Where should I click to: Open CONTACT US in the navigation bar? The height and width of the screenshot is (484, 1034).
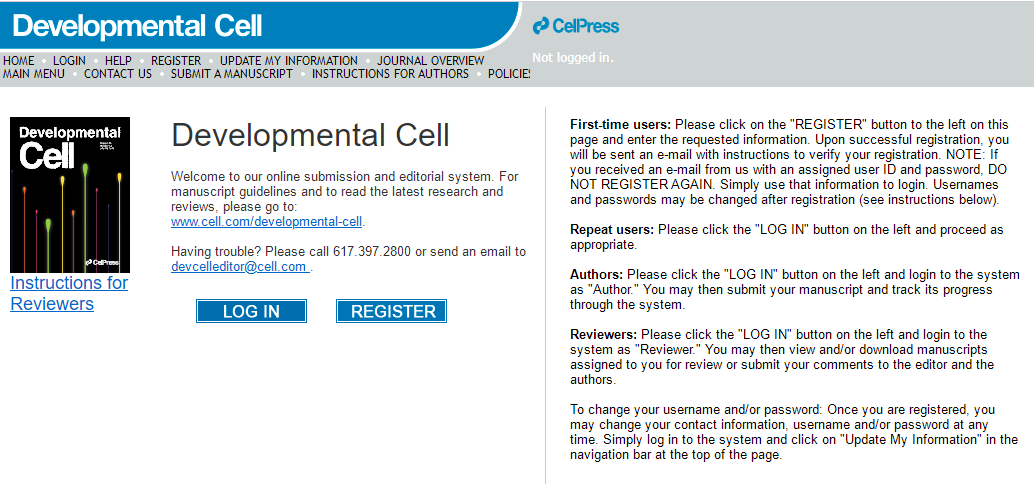pos(118,73)
